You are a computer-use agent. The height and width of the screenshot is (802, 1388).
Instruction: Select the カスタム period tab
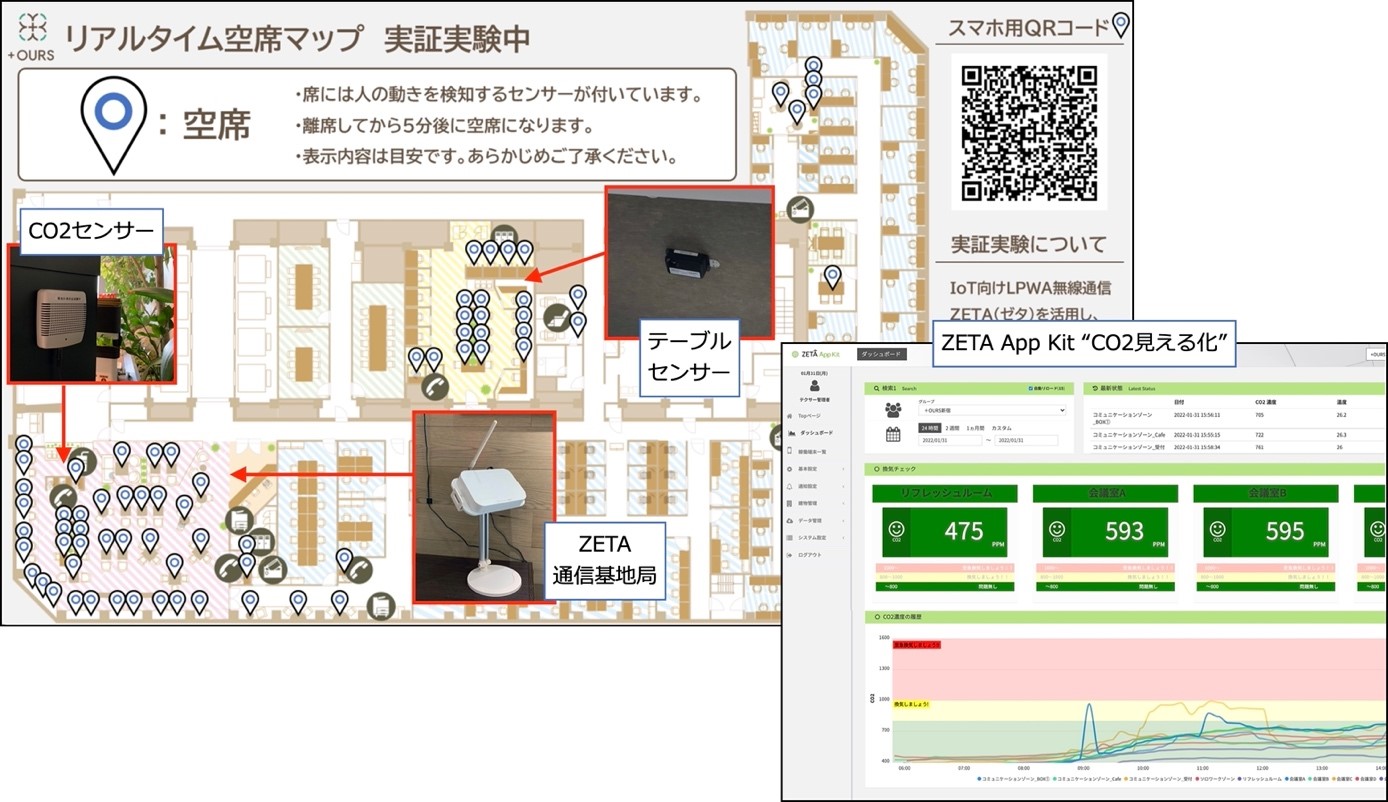1001,428
